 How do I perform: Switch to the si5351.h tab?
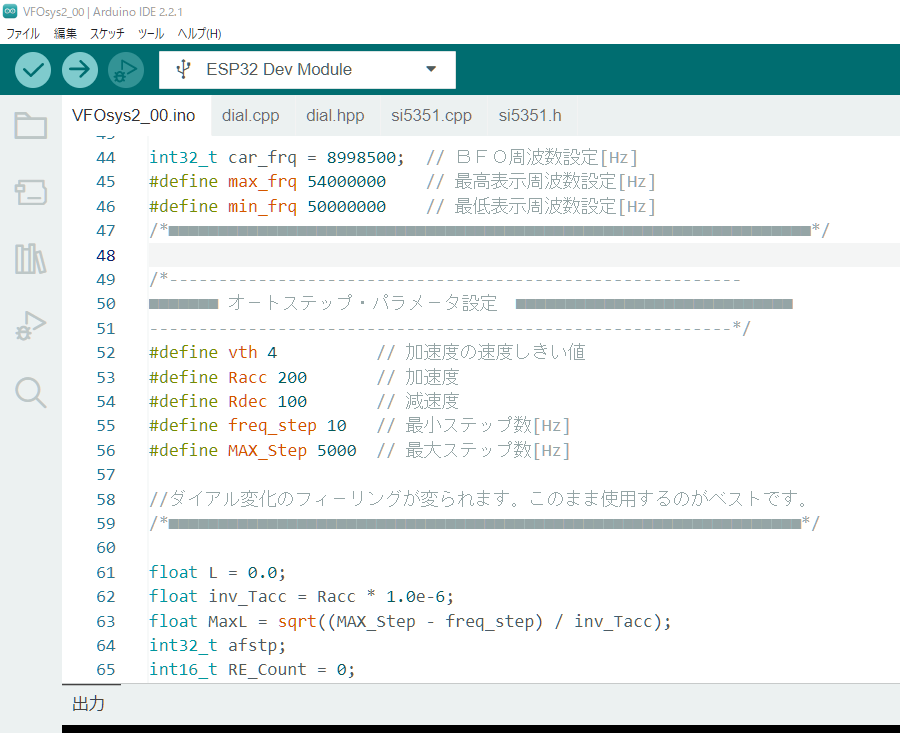(530, 115)
